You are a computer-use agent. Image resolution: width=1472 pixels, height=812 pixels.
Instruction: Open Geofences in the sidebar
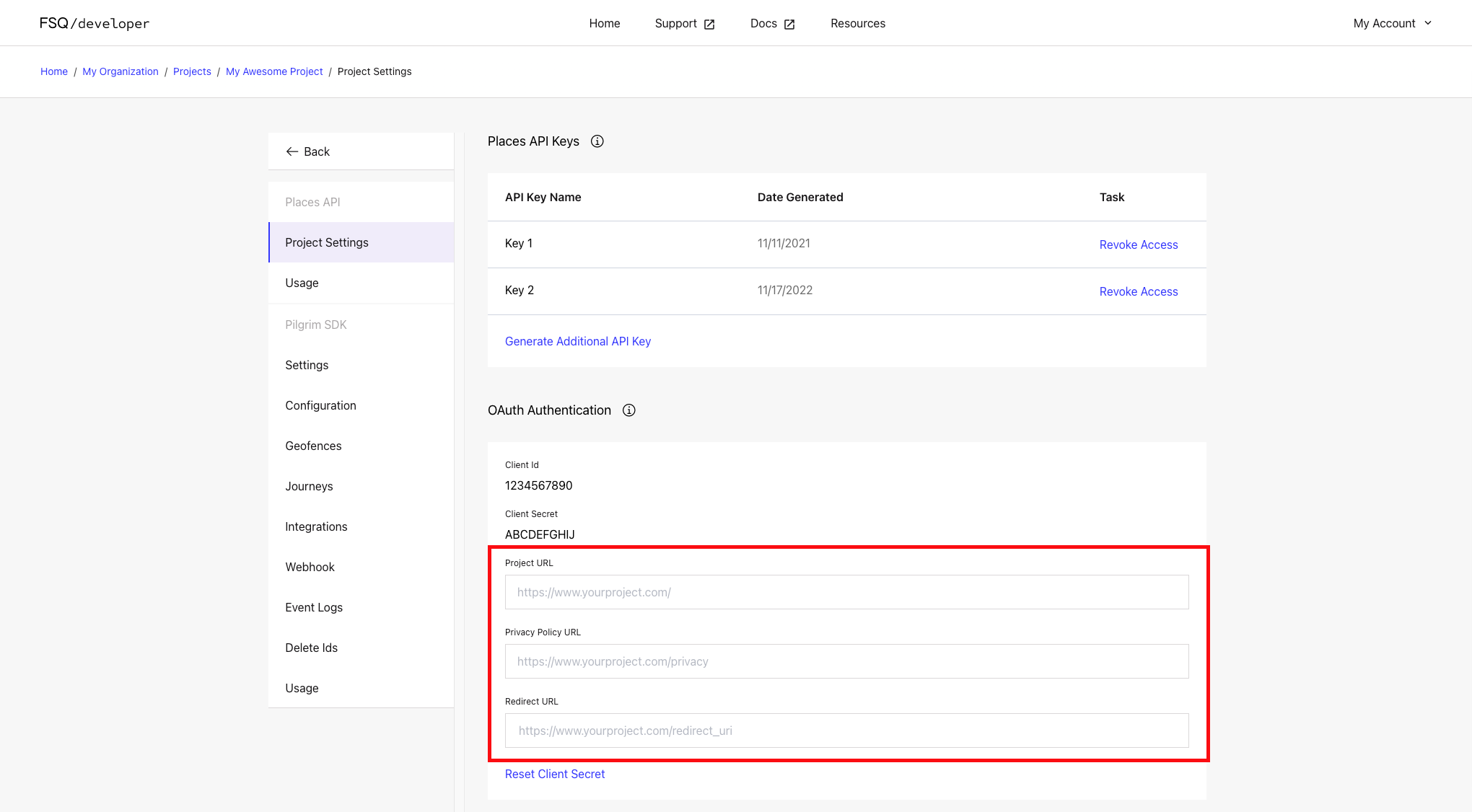tap(313, 446)
